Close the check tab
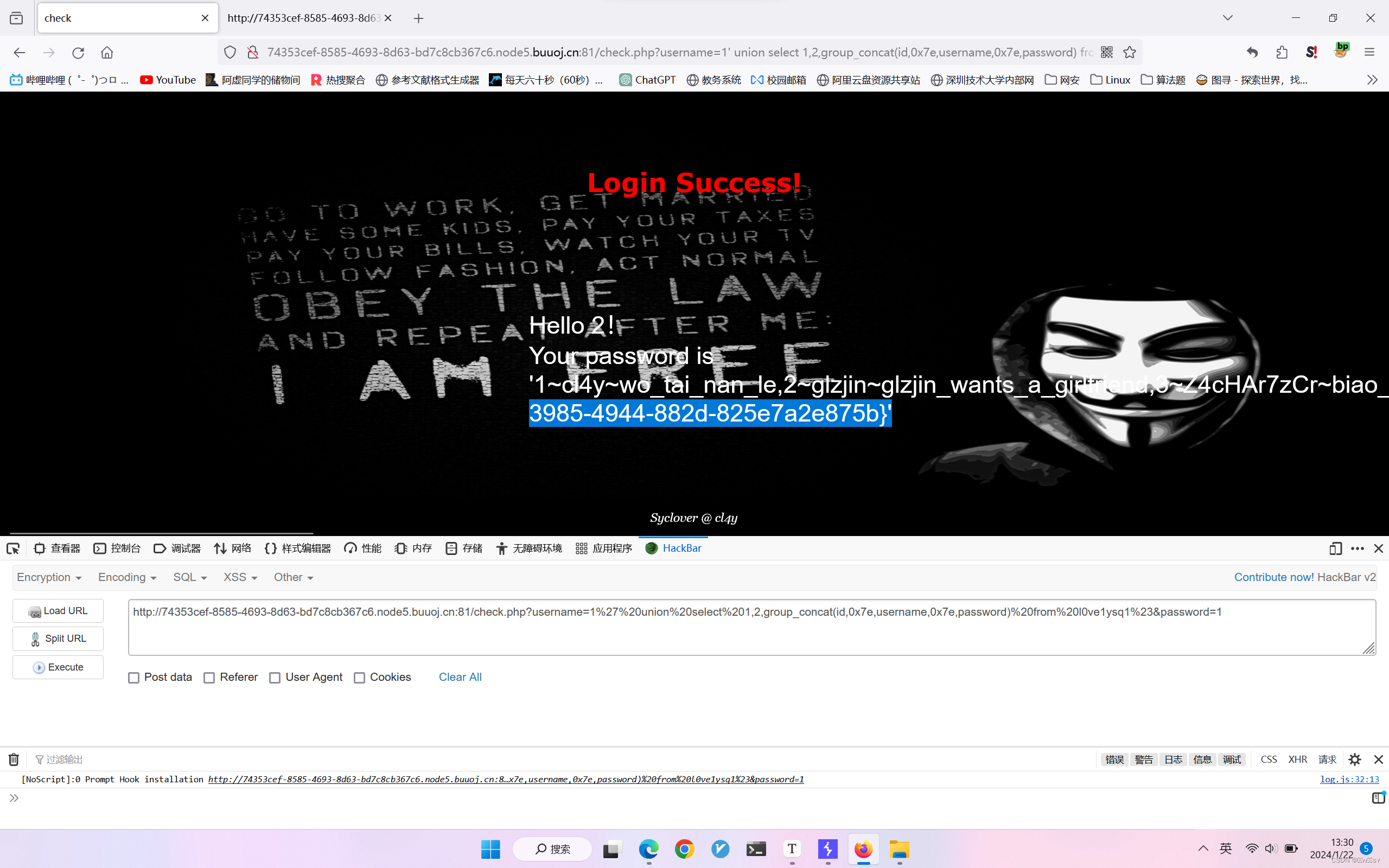This screenshot has height=868, width=1389. (x=205, y=18)
